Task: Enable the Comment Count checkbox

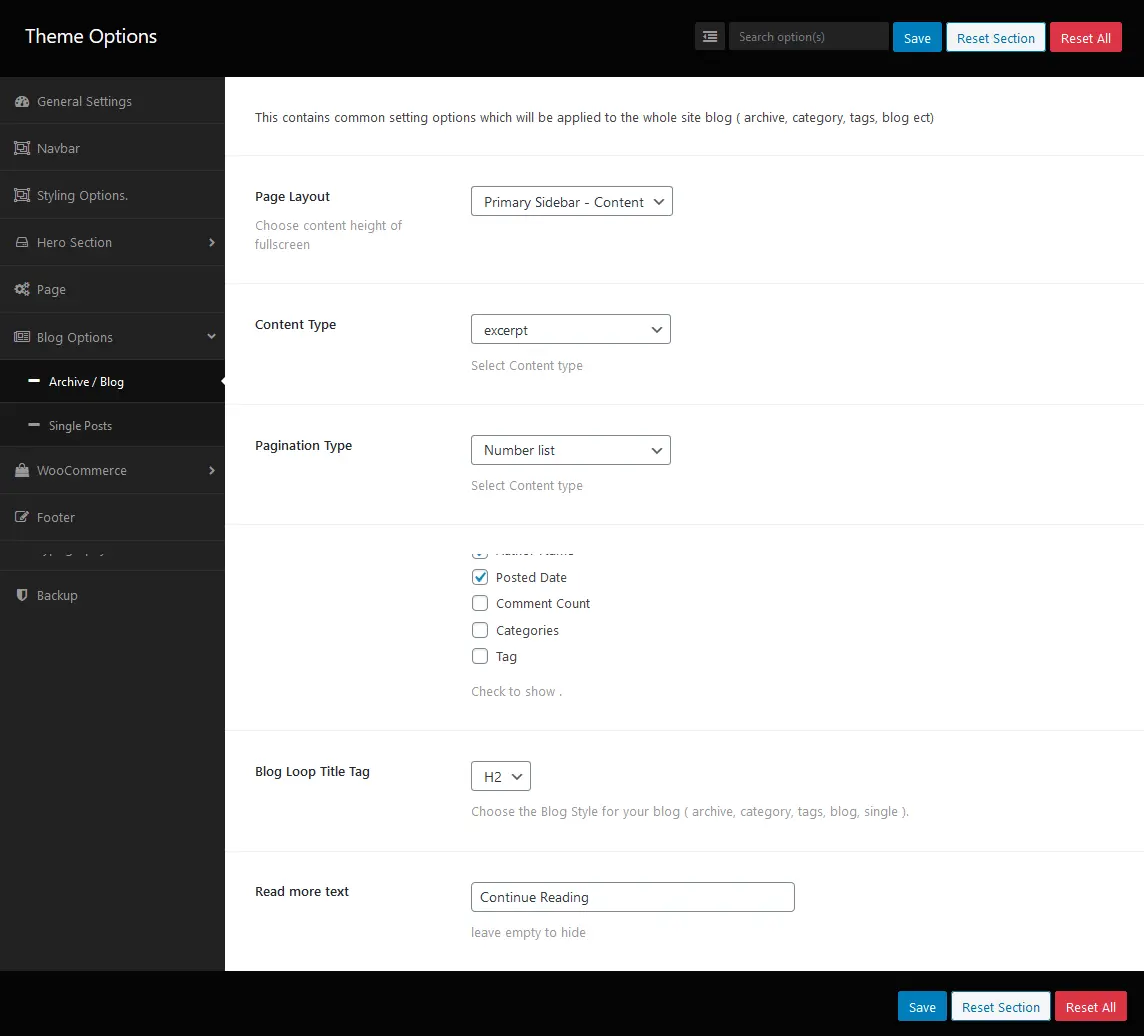Action: coord(479,603)
